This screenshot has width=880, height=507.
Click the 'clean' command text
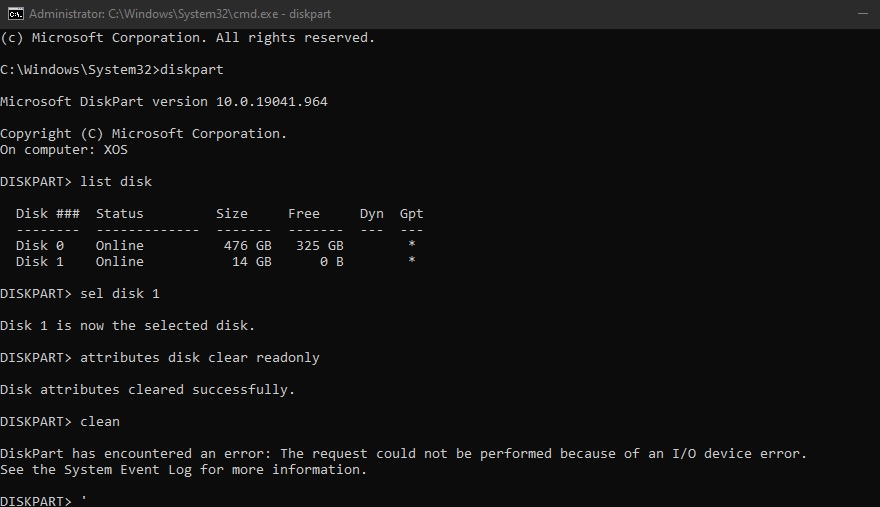[100, 422]
